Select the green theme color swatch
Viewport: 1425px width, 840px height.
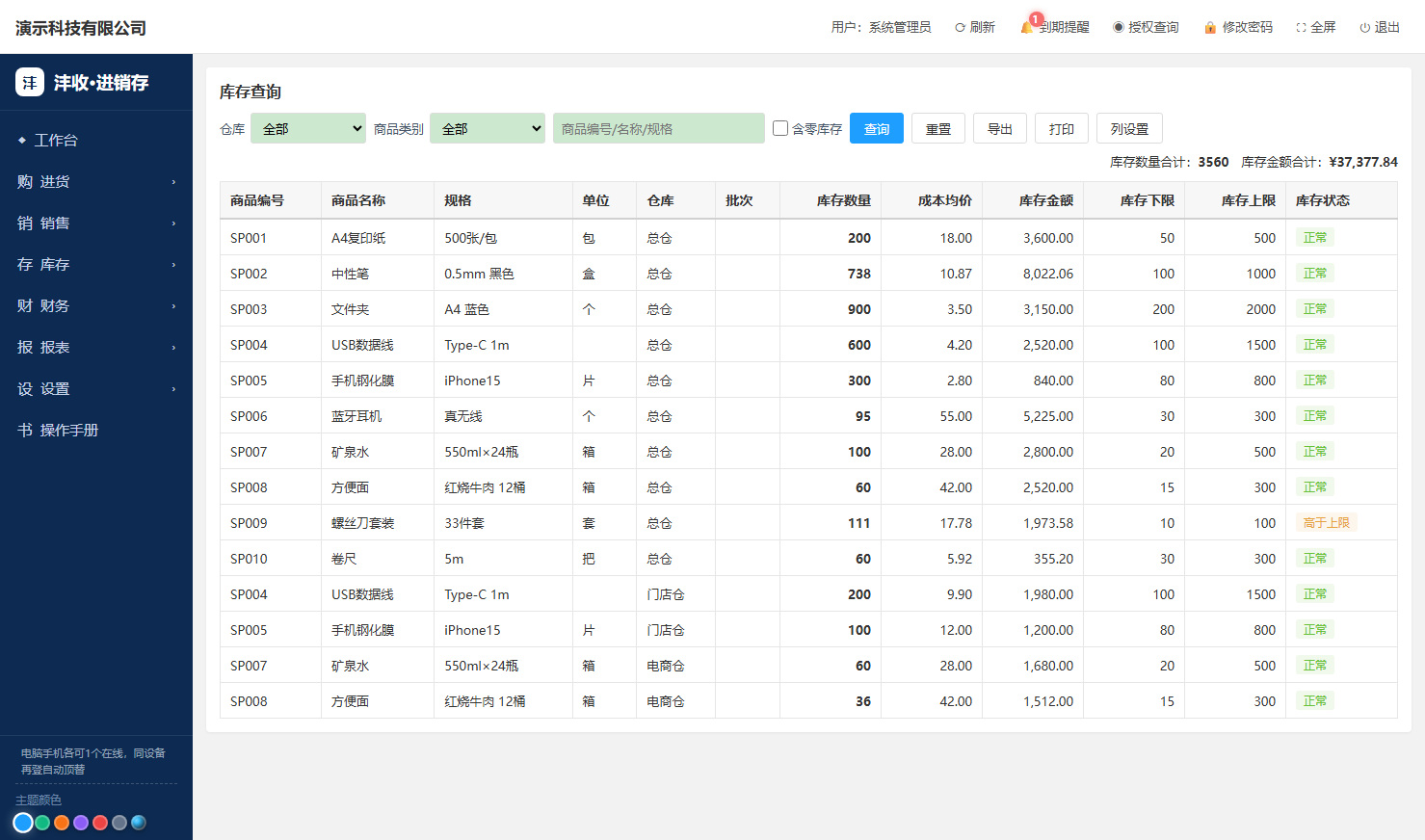pyautogui.click(x=42, y=823)
